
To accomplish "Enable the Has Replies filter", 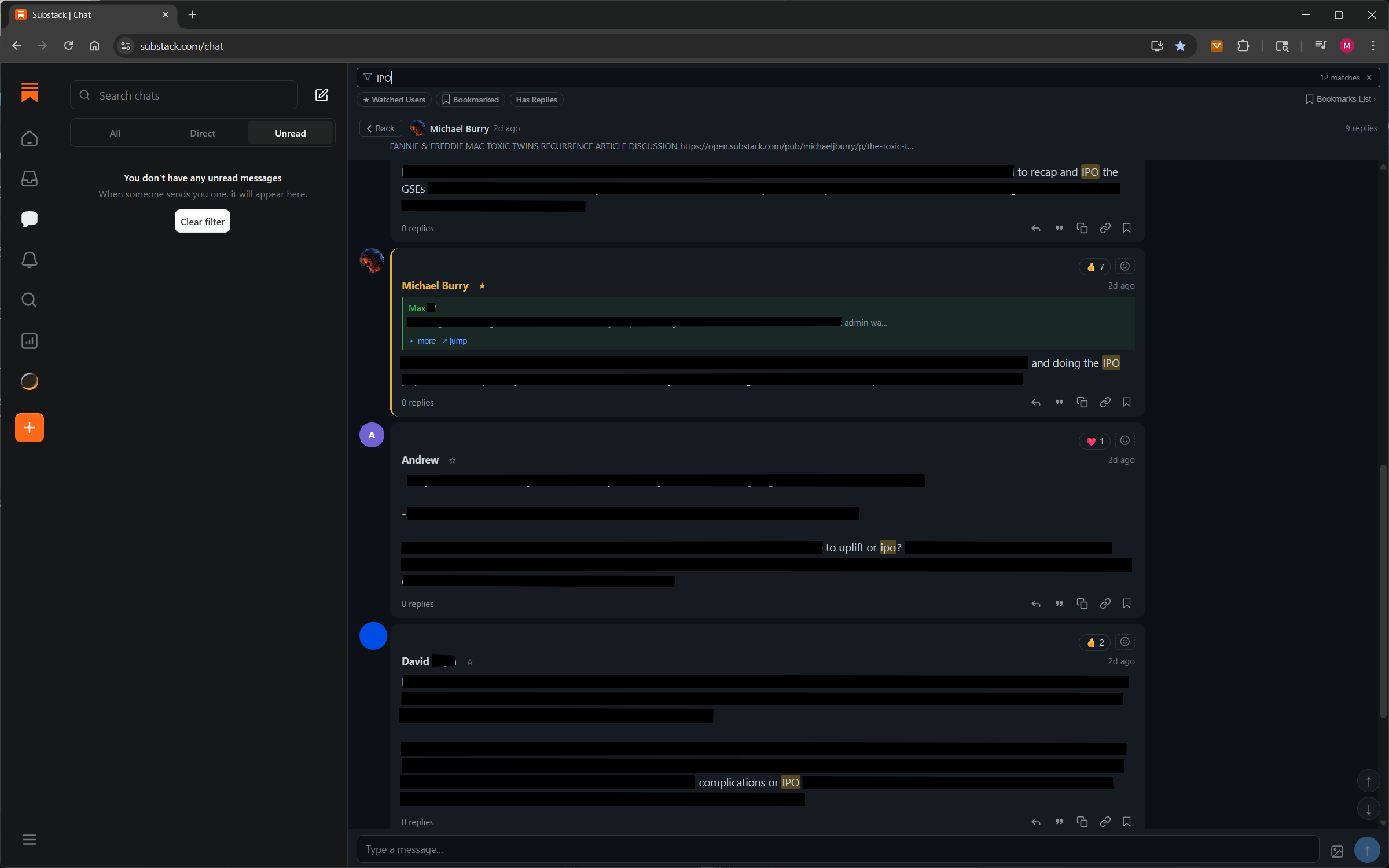I will pyautogui.click(x=536, y=99).
